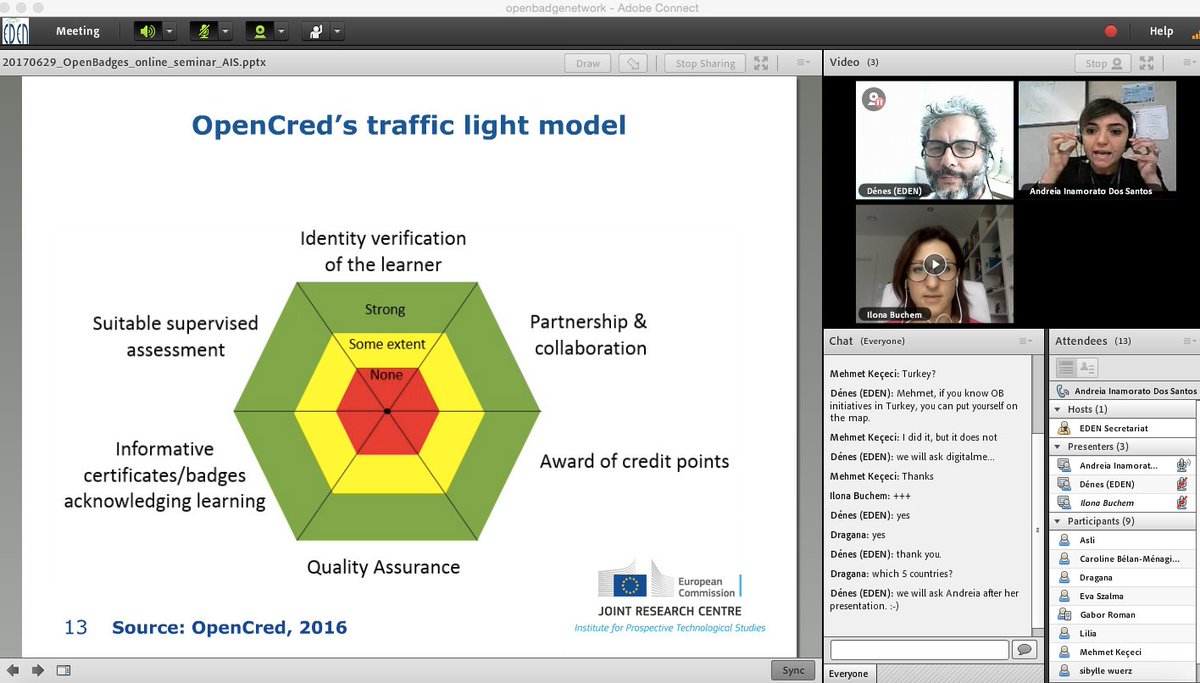Toggle Video pod full screen icon

1146,63
